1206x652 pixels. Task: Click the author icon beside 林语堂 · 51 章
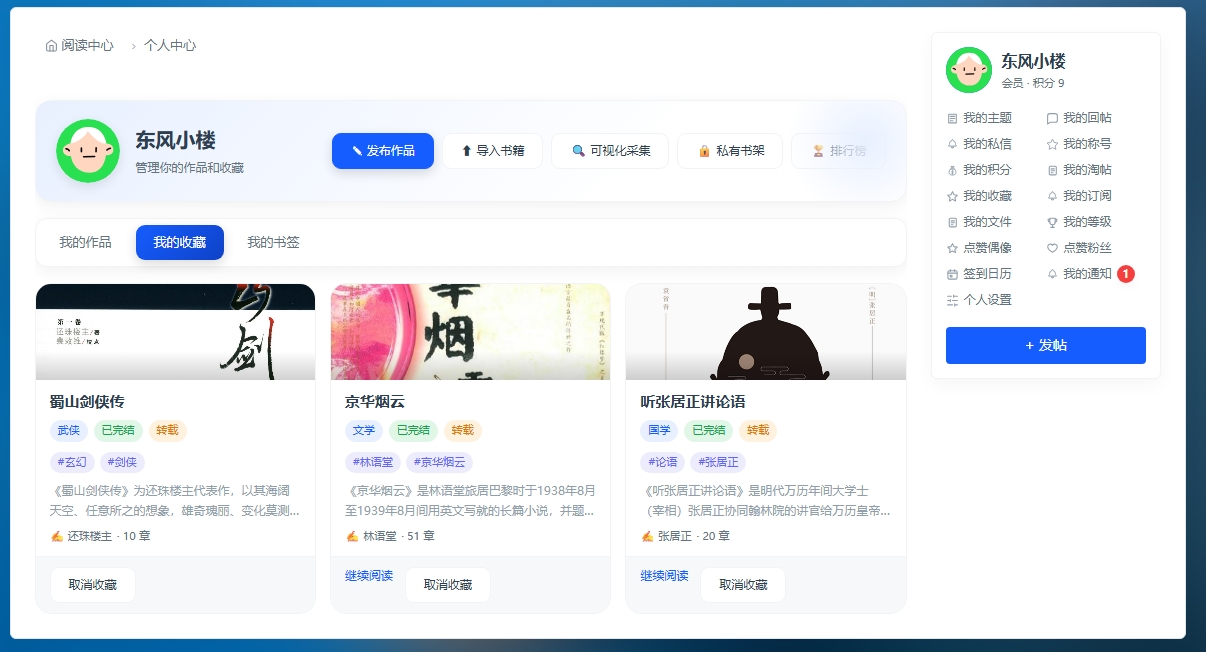[352, 536]
